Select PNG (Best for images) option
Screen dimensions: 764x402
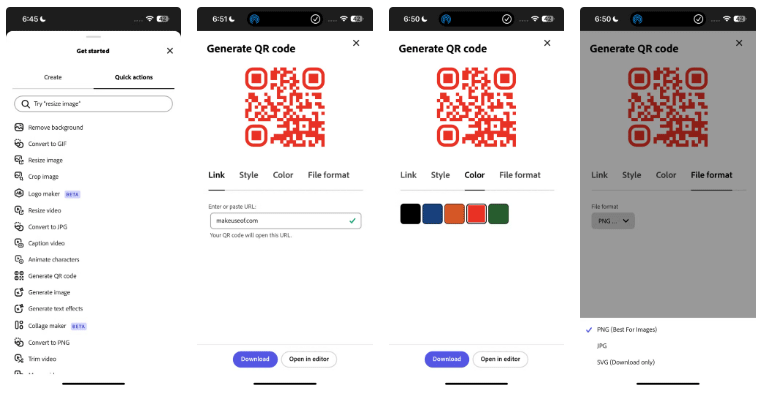pyautogui.click(x=626, y=329)
